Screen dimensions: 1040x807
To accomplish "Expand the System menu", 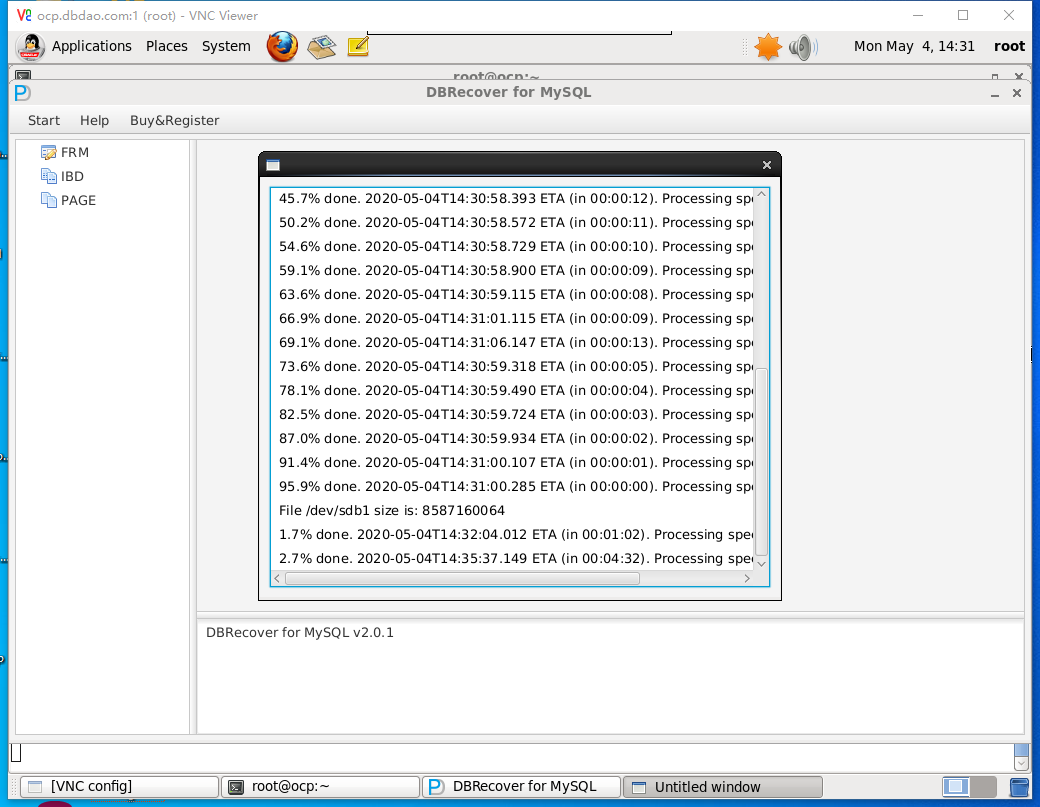I will pos(226,46).
